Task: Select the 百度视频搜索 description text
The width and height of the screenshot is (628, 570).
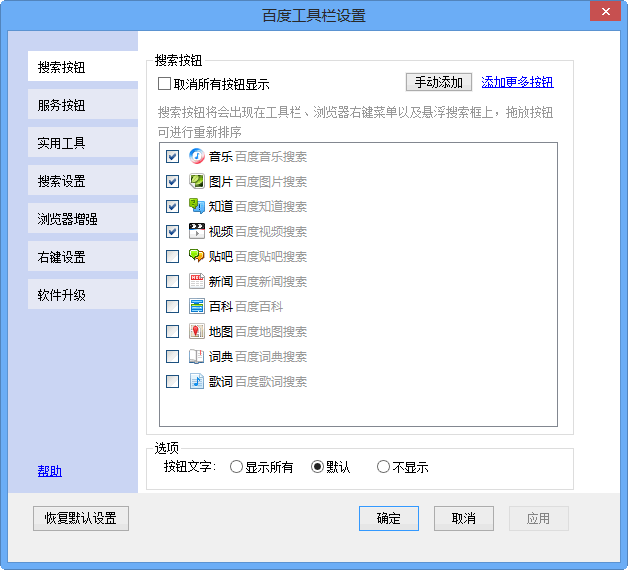Action: tap(271, 232)
